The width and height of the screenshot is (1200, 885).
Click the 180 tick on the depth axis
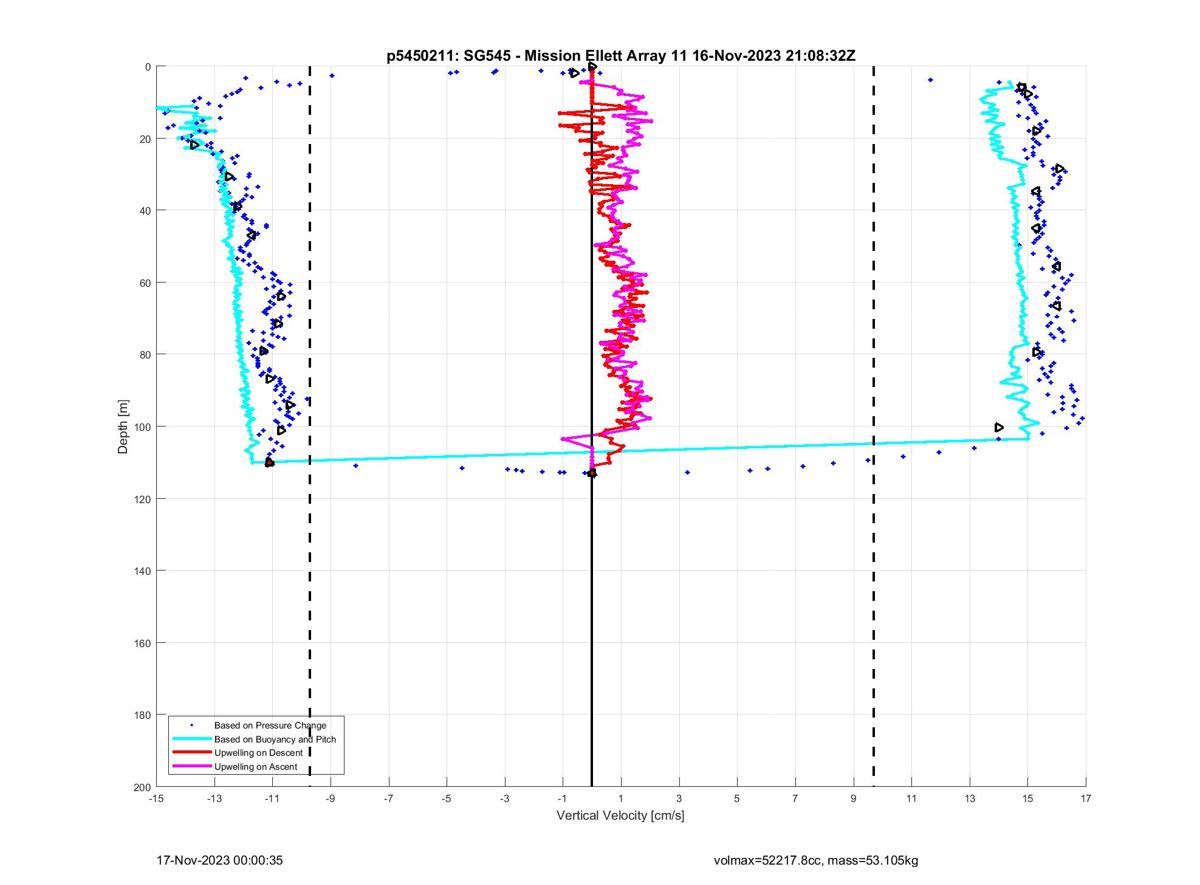[x=141, y=715]
